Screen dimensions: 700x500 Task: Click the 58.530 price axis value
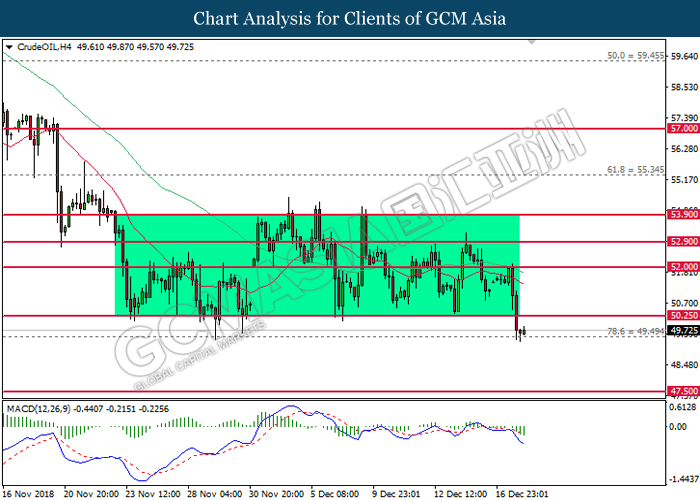point(684,87)
